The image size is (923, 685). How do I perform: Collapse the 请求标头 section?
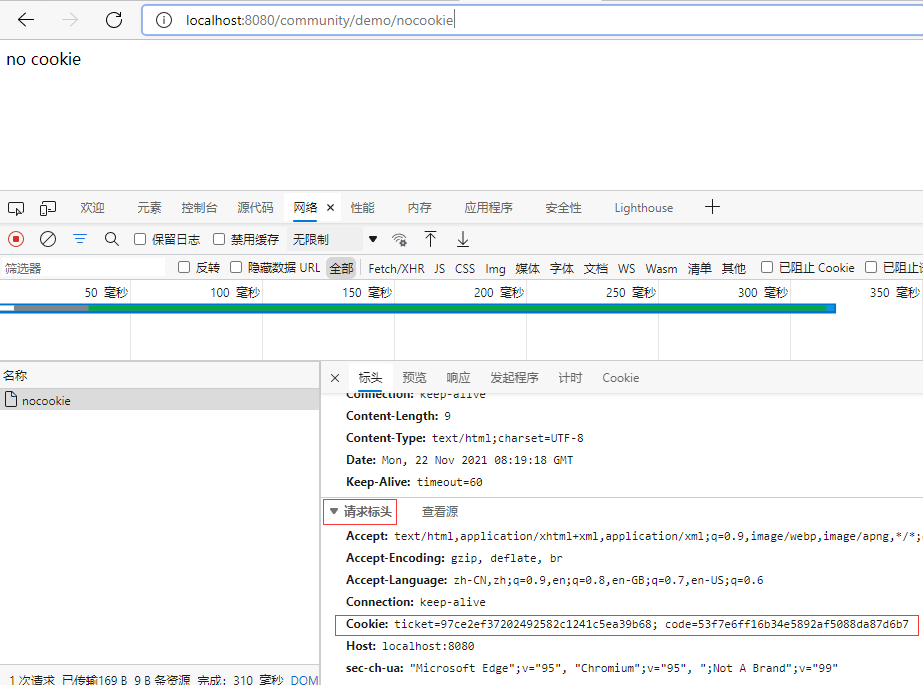tap(359, 510)
